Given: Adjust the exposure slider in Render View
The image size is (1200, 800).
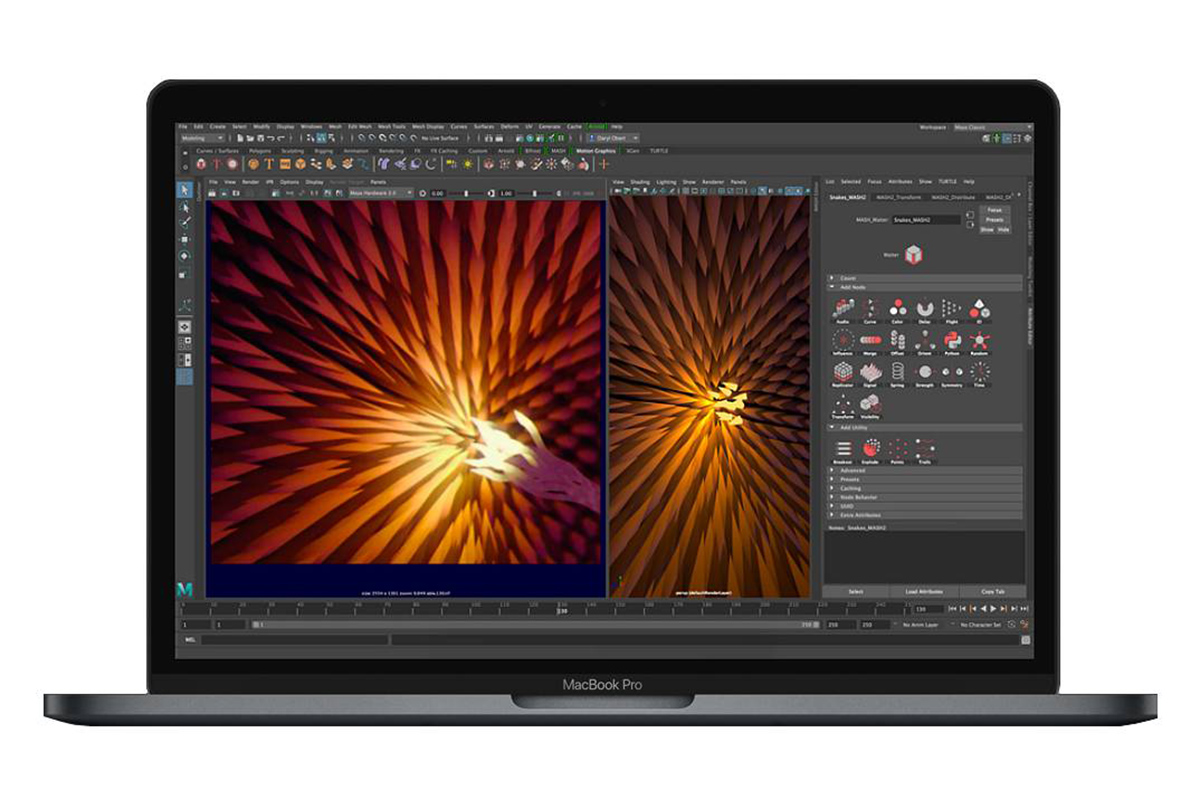Looking at the screenshot, I should pos(466,193).
